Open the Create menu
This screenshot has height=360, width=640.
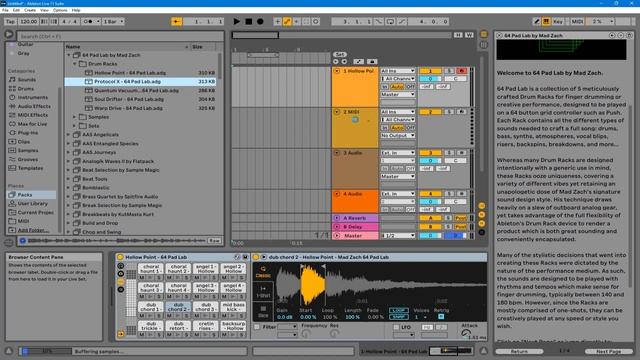pos(30,10)
